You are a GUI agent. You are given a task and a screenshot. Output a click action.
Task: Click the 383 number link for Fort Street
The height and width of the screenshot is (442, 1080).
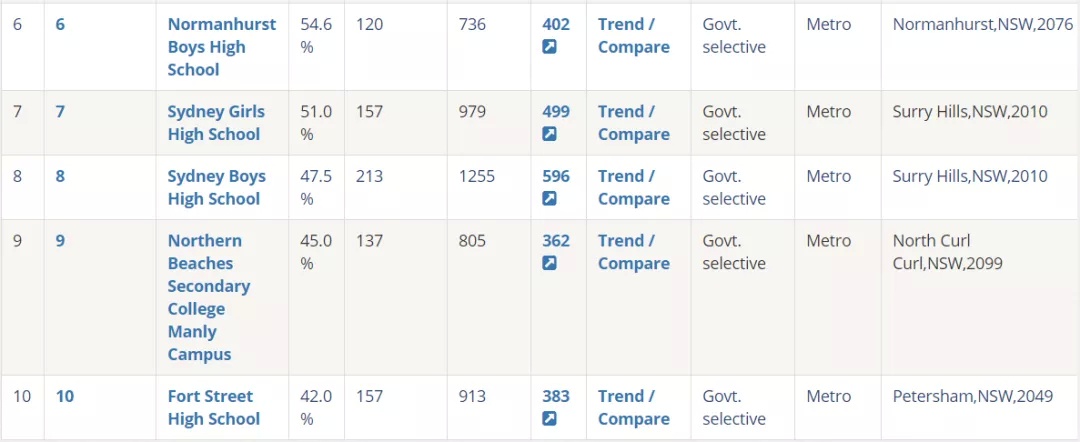pos(556,397)
